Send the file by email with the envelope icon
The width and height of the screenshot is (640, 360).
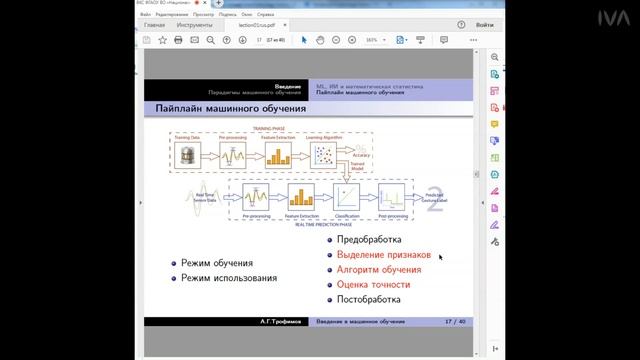(195, 40)
